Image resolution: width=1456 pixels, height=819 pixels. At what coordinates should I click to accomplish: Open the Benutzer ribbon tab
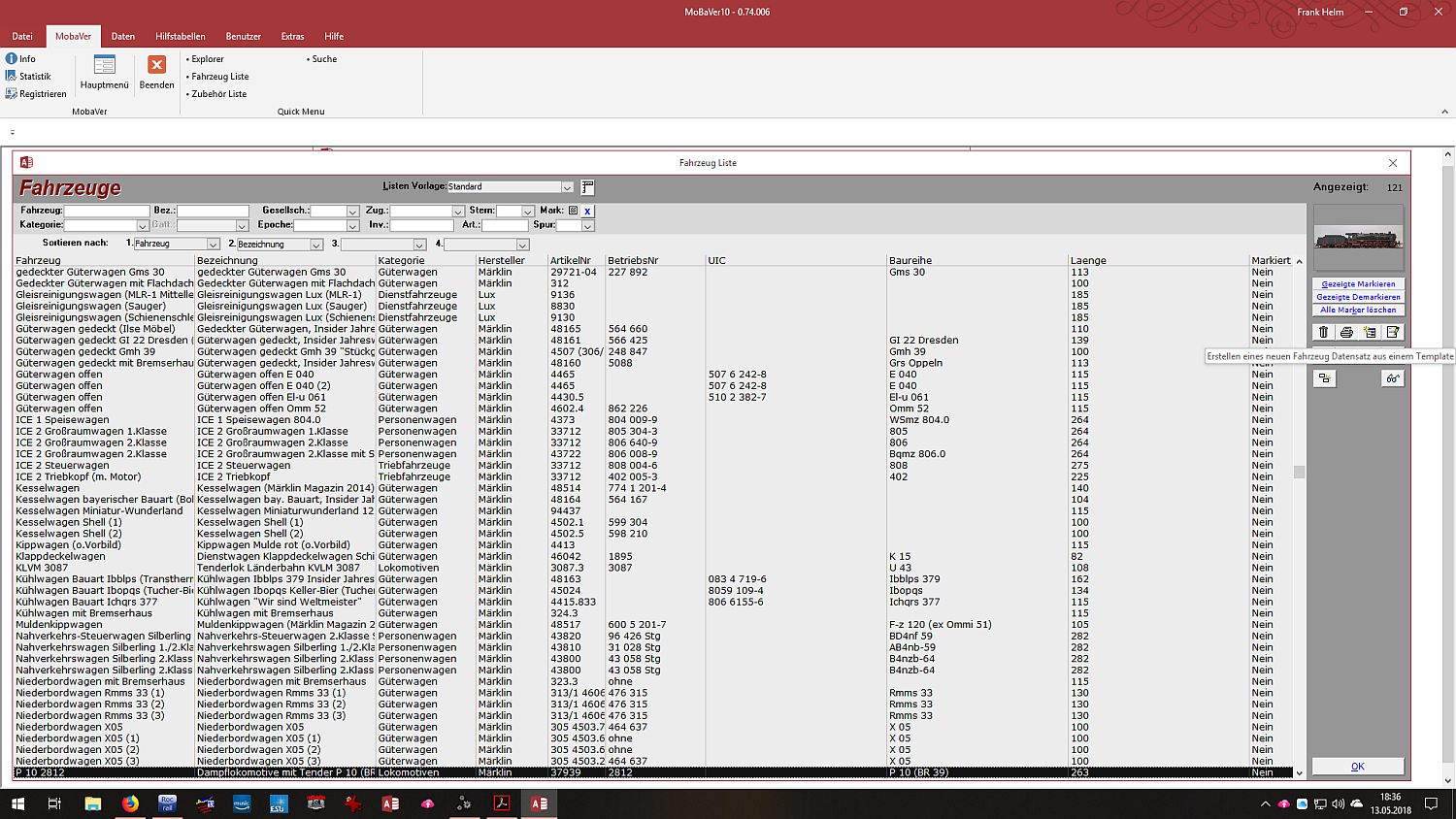click(x=244, y=37)
